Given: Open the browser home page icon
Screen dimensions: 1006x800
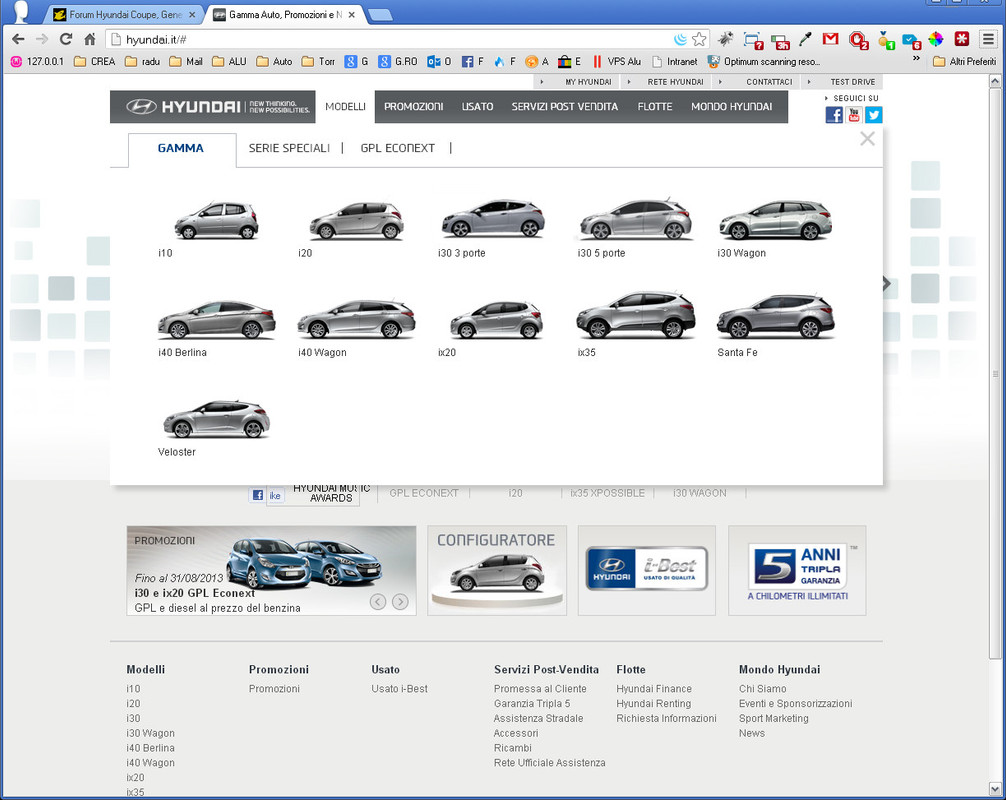Looking at the screenshot, I should 90,39.
